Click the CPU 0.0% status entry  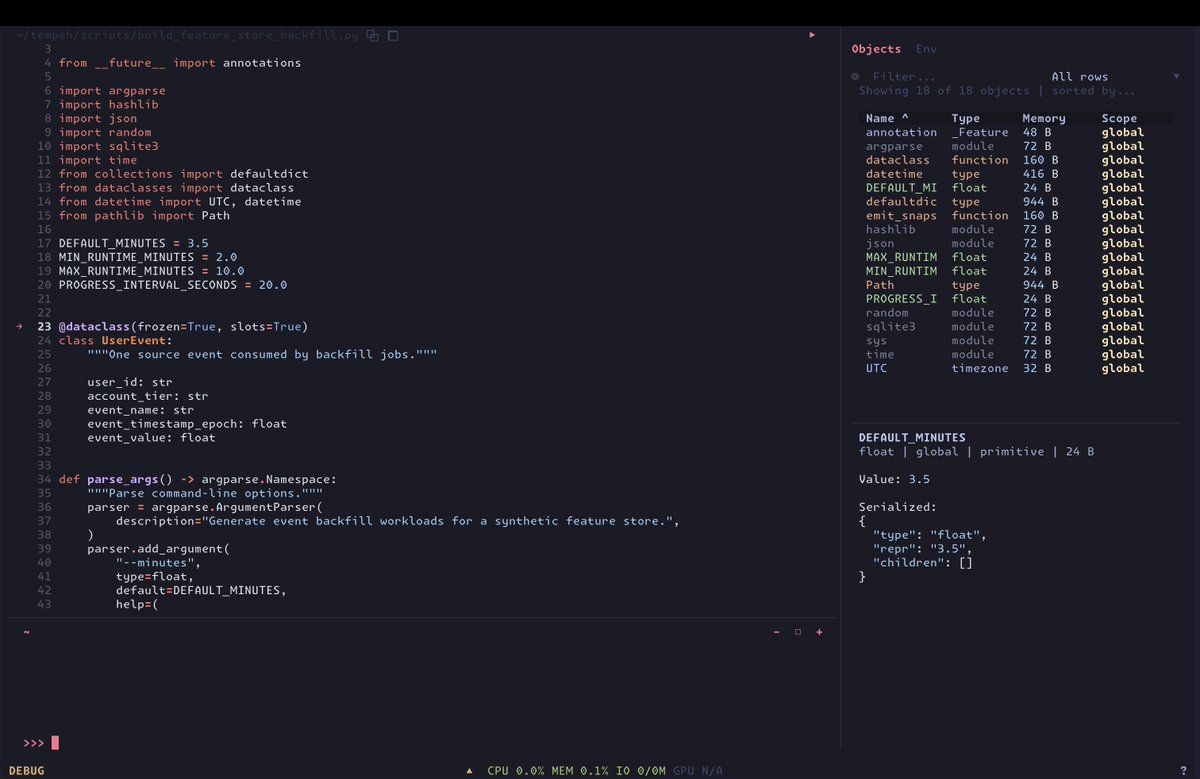point(516,771)
